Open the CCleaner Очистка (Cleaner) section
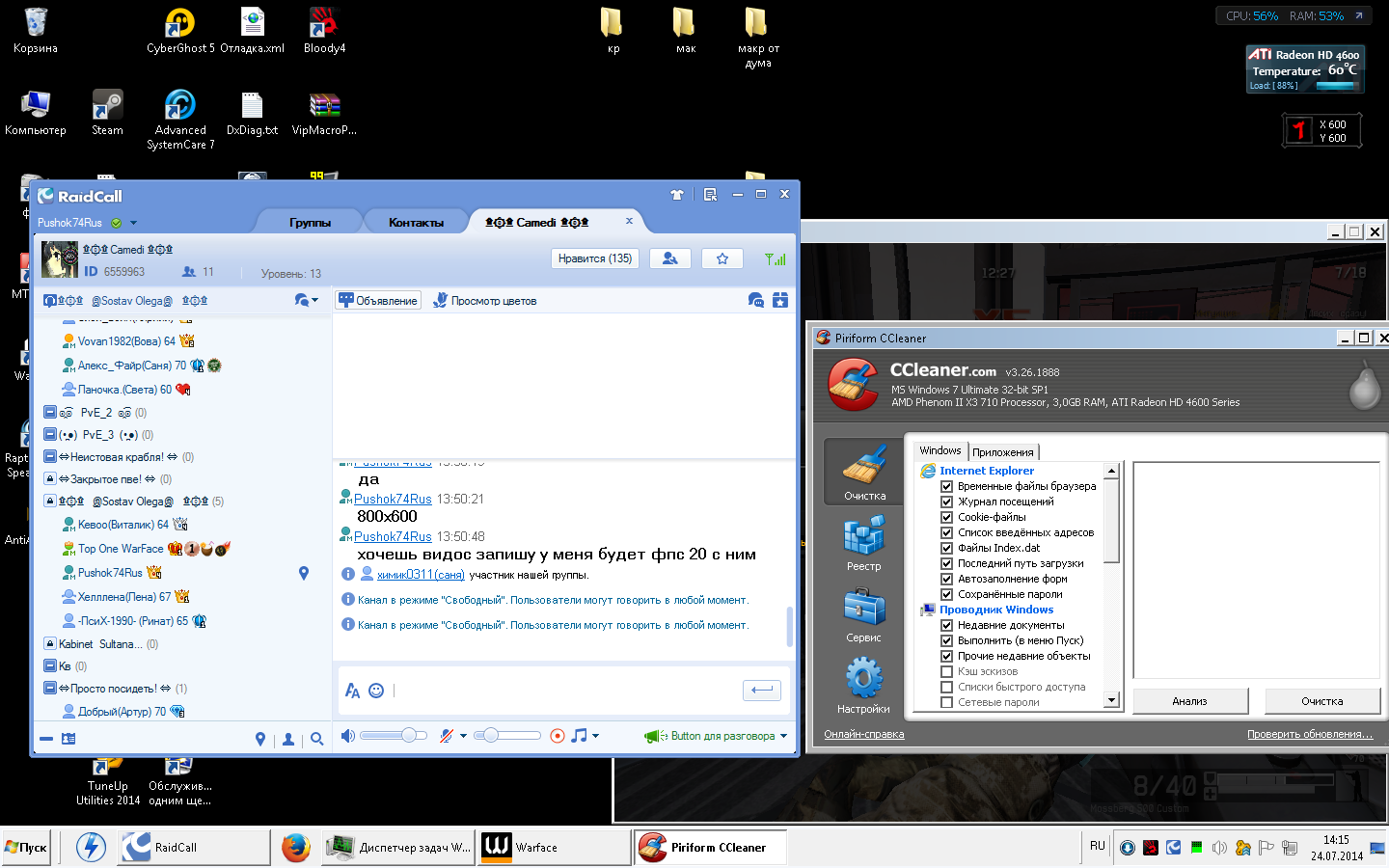 864,471
